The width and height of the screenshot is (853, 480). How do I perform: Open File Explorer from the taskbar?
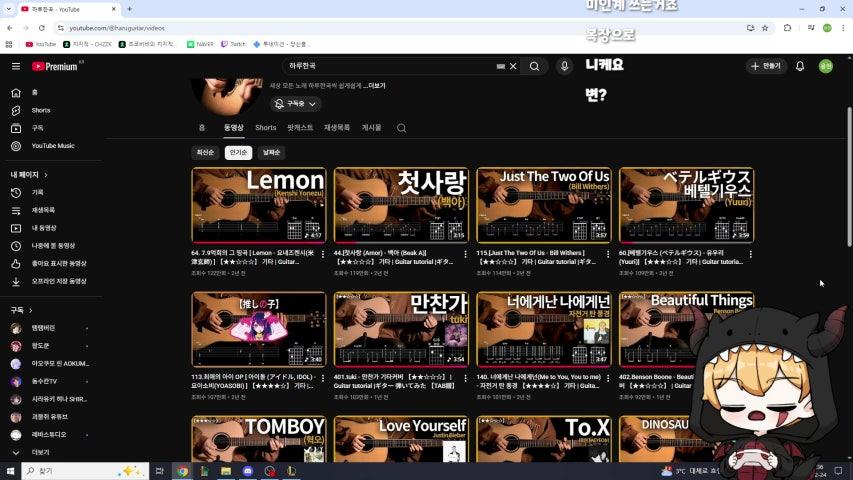(x=226, y=471)
